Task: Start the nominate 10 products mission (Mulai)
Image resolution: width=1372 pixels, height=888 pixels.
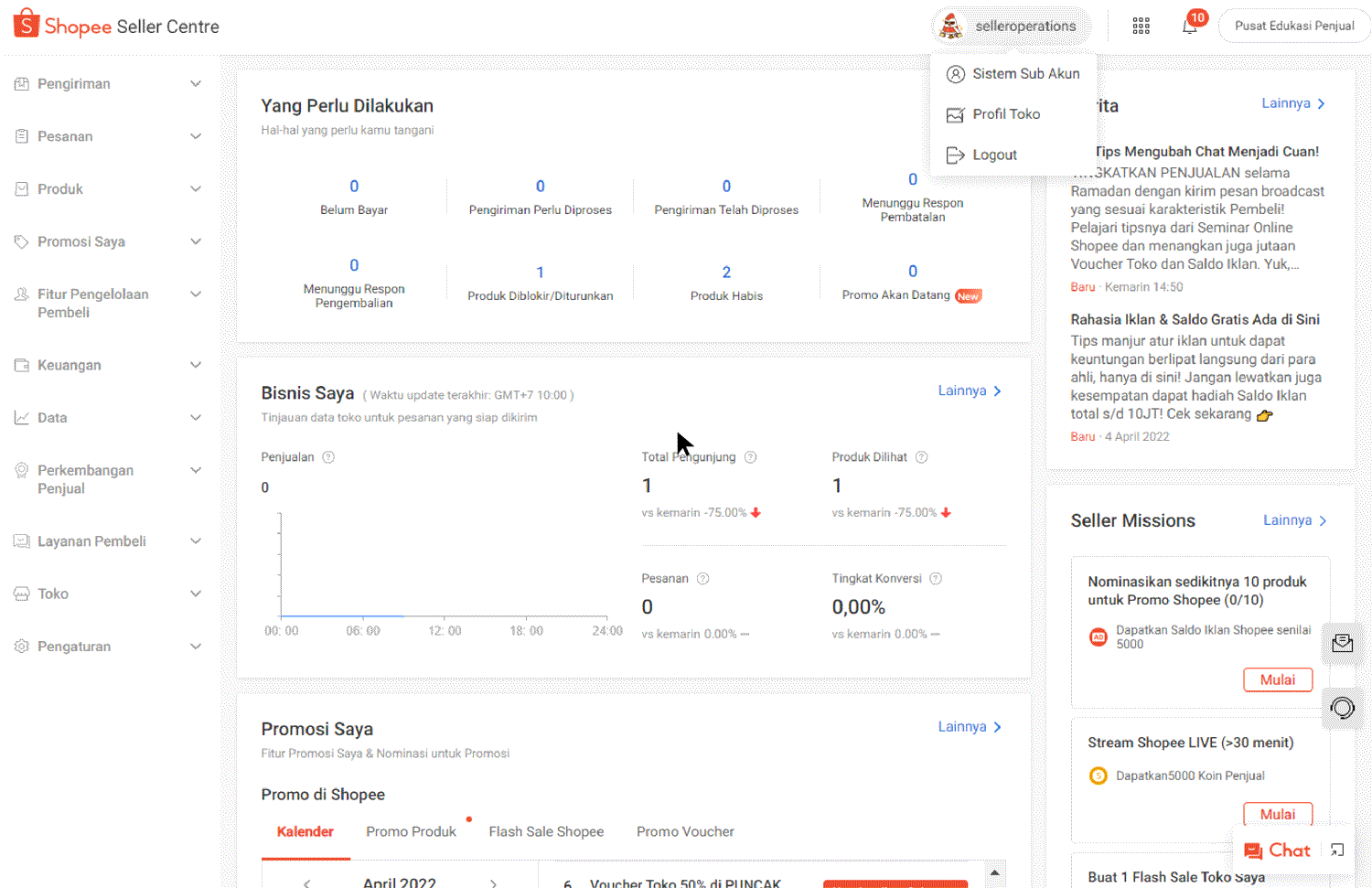Action: pos(1278,679)
